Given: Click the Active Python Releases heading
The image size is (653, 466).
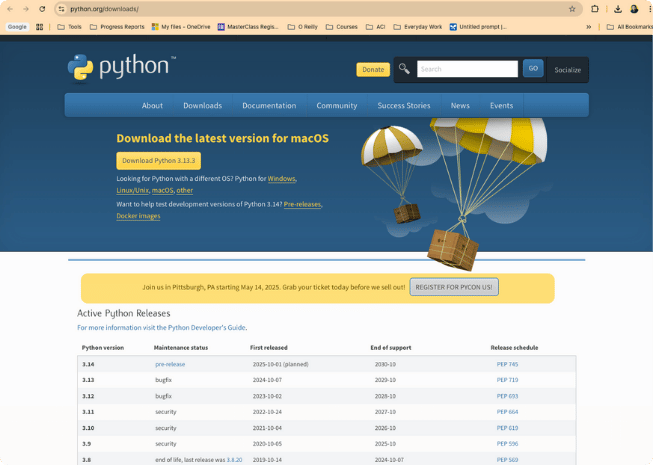Looking at the screenshot, I should pos(124,314).
